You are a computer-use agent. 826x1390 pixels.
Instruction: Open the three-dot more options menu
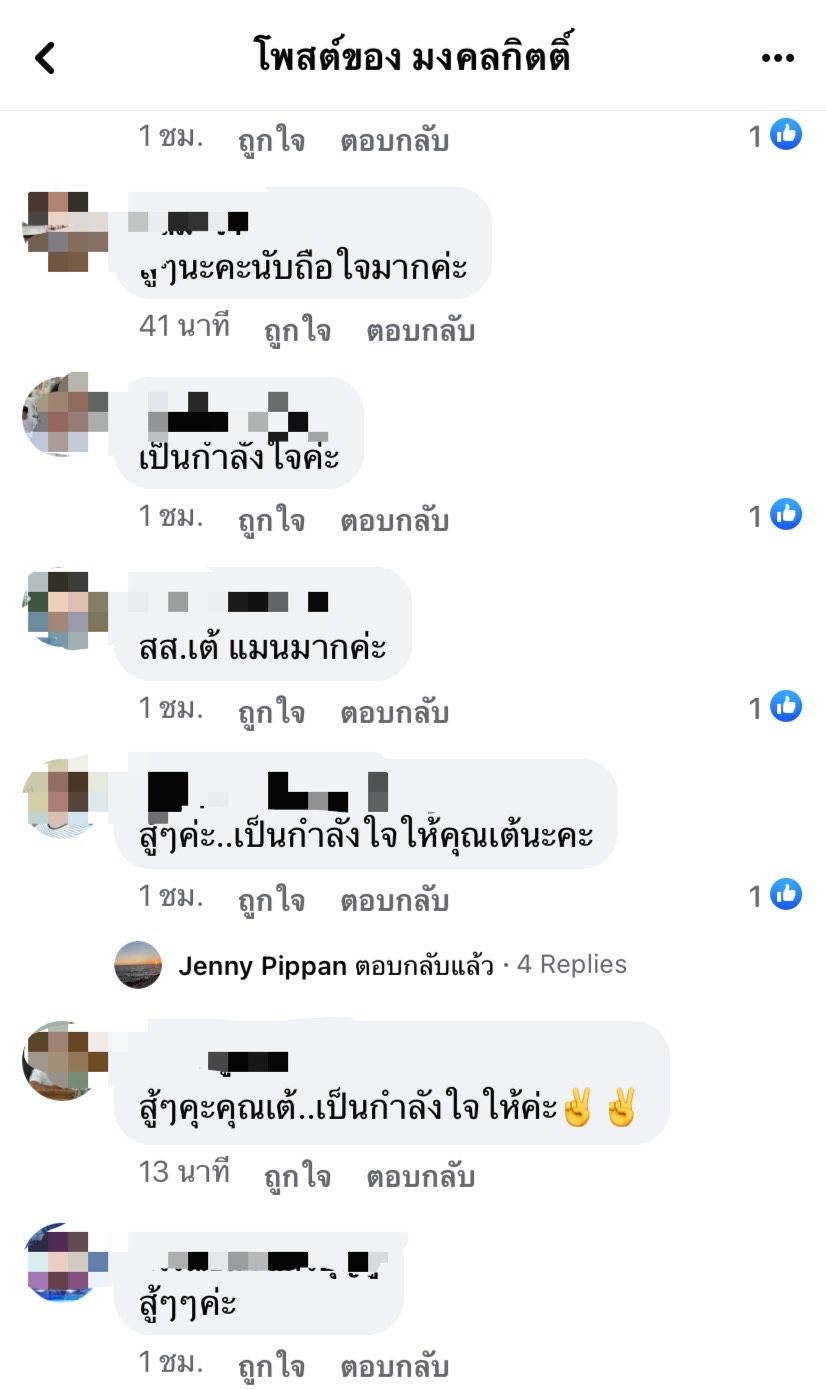pos(777,58)
